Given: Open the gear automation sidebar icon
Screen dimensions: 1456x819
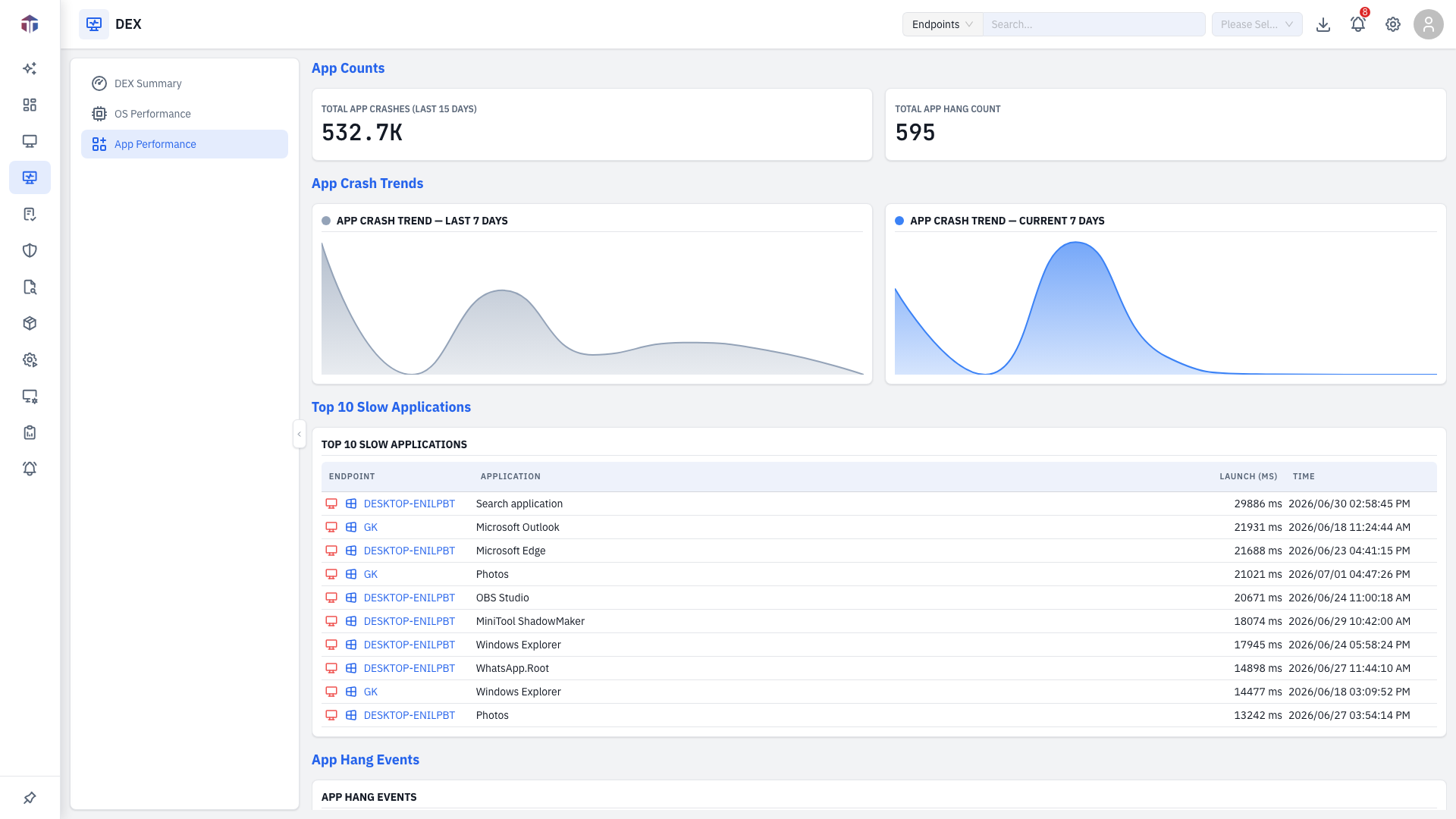Looking at the screenshot, I should (30, 359).
